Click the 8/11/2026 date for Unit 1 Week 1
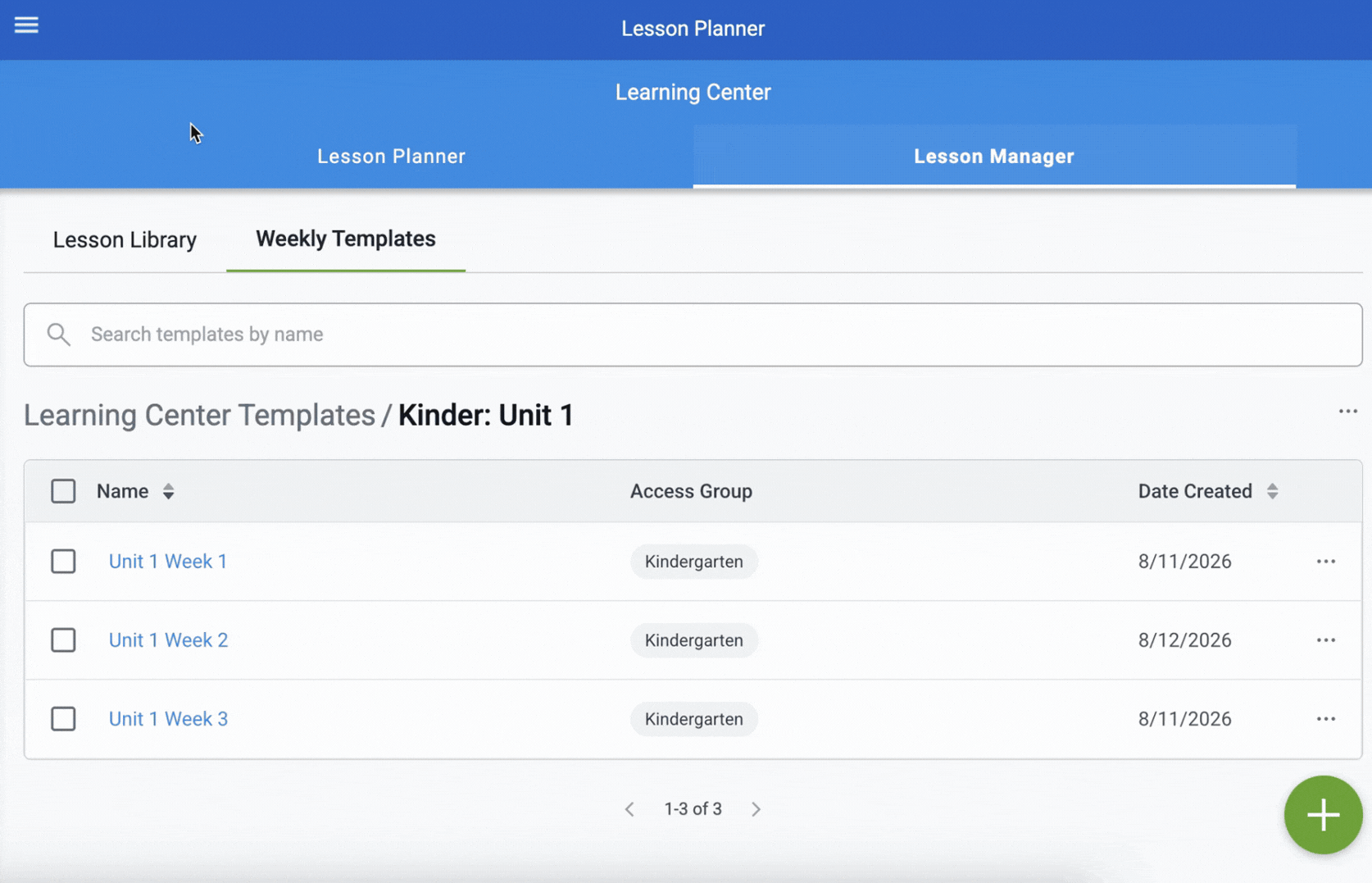The width and height of the screenshot is (1372, 883). pos(1184,562)
